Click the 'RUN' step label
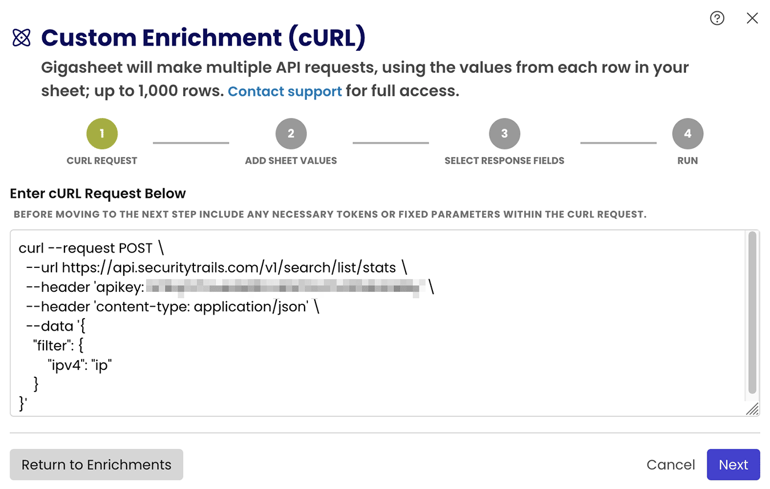The image size is (770, 489). (x=688, y=161)
